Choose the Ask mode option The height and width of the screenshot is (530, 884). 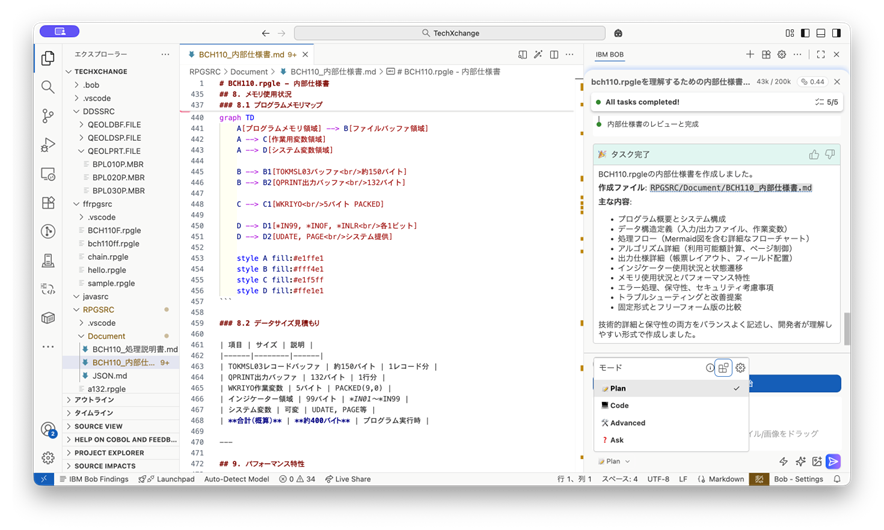(617, 440)
